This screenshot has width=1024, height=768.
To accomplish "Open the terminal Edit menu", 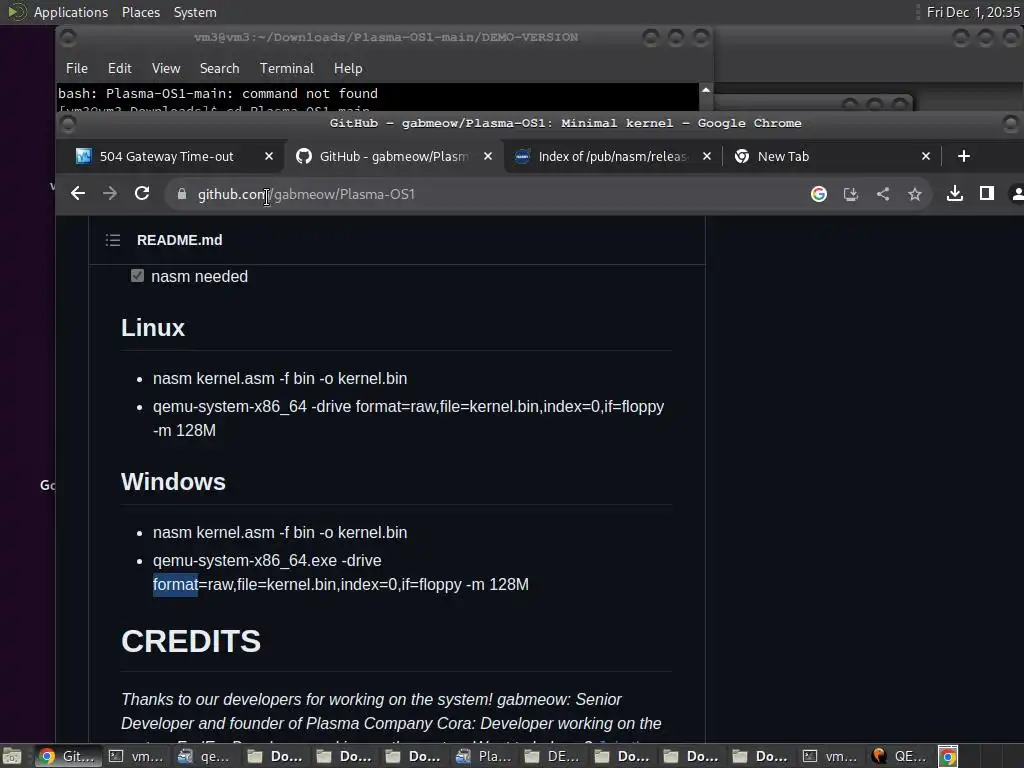I will click(120, 68).
